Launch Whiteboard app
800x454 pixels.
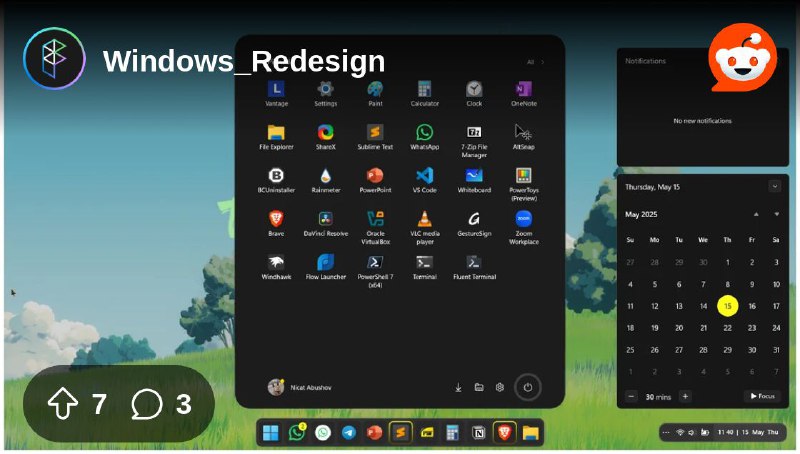474,181
